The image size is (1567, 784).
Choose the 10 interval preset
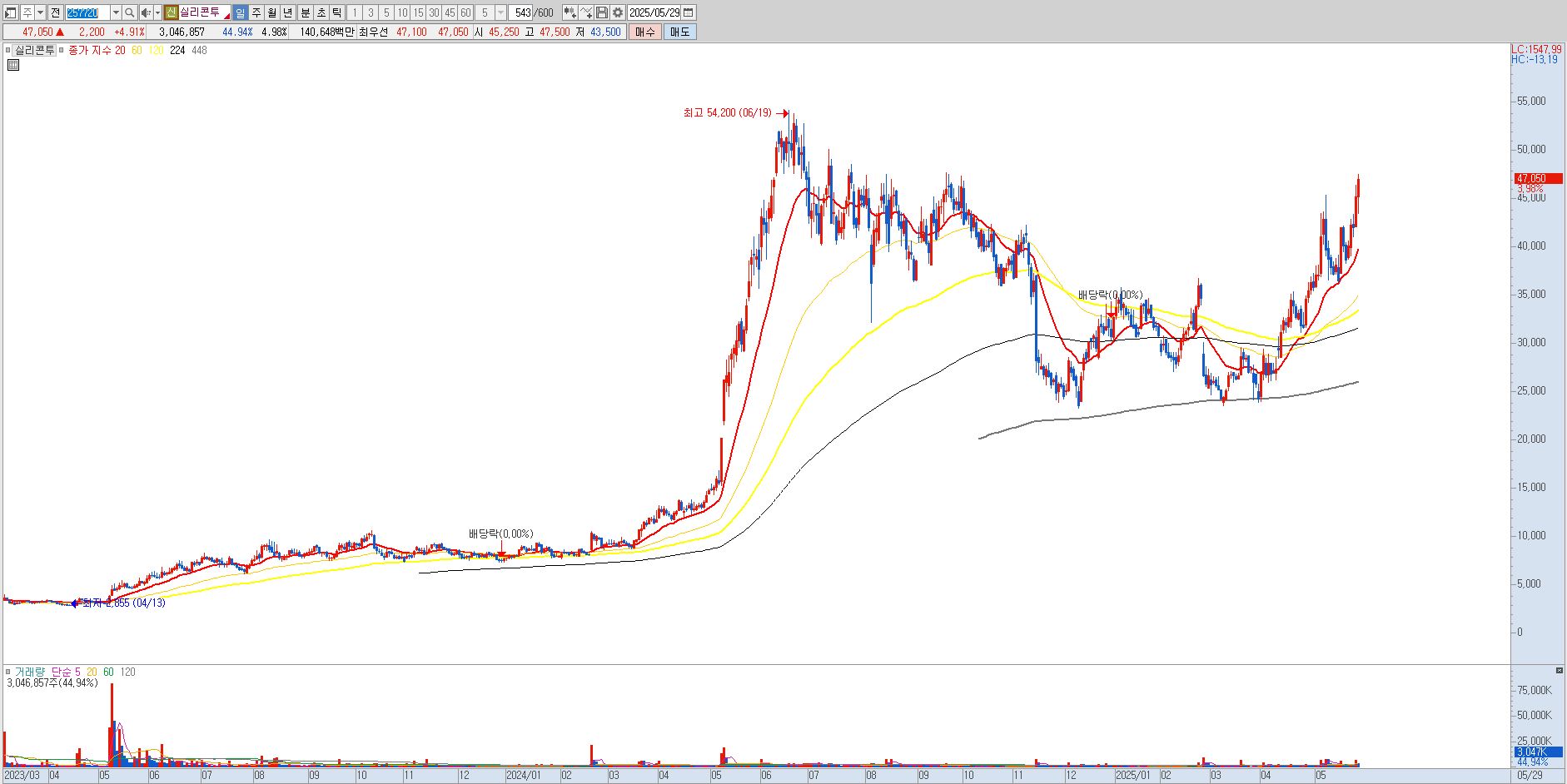pos(402,12)
